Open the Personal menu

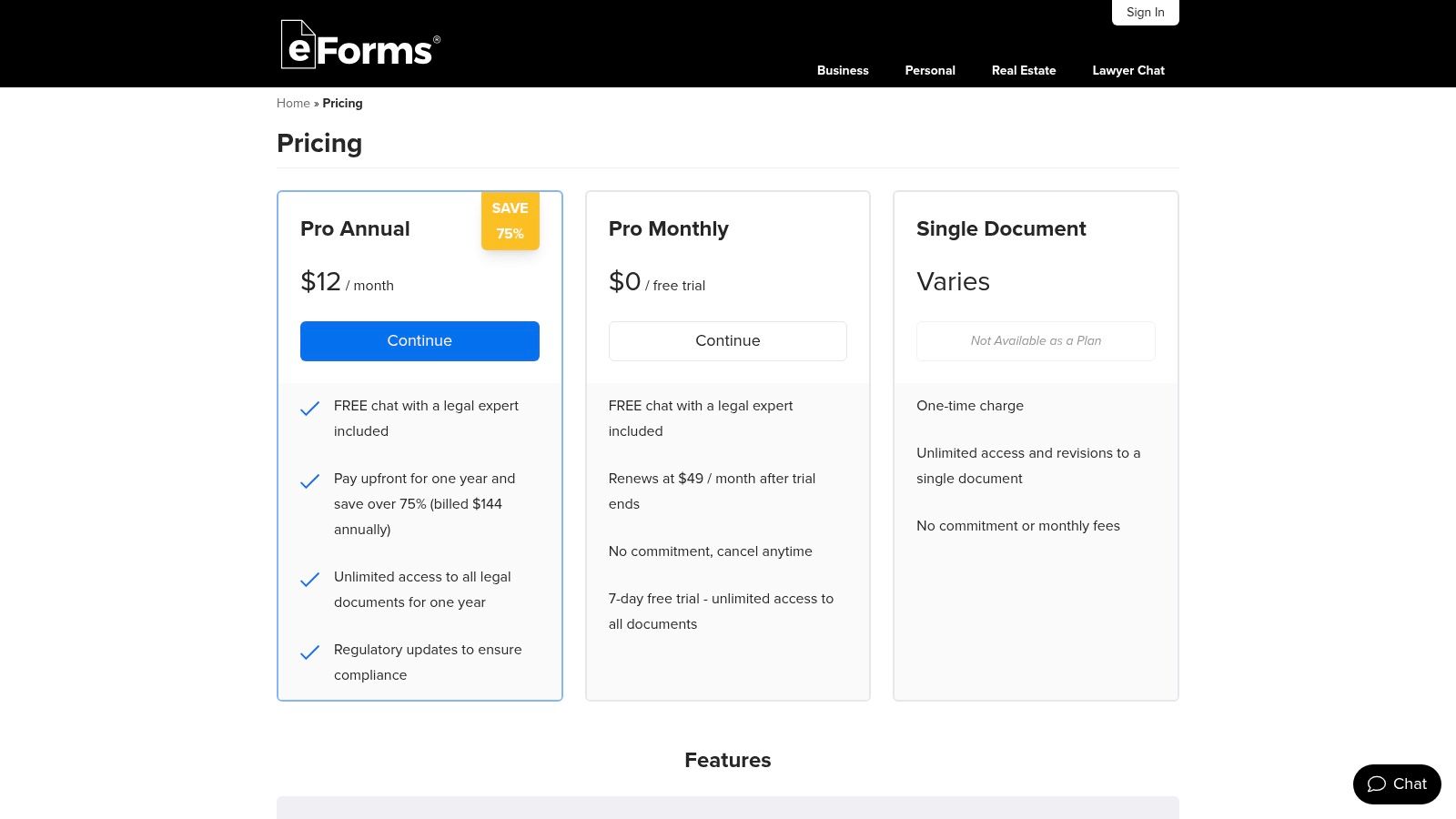click(930, 70)
